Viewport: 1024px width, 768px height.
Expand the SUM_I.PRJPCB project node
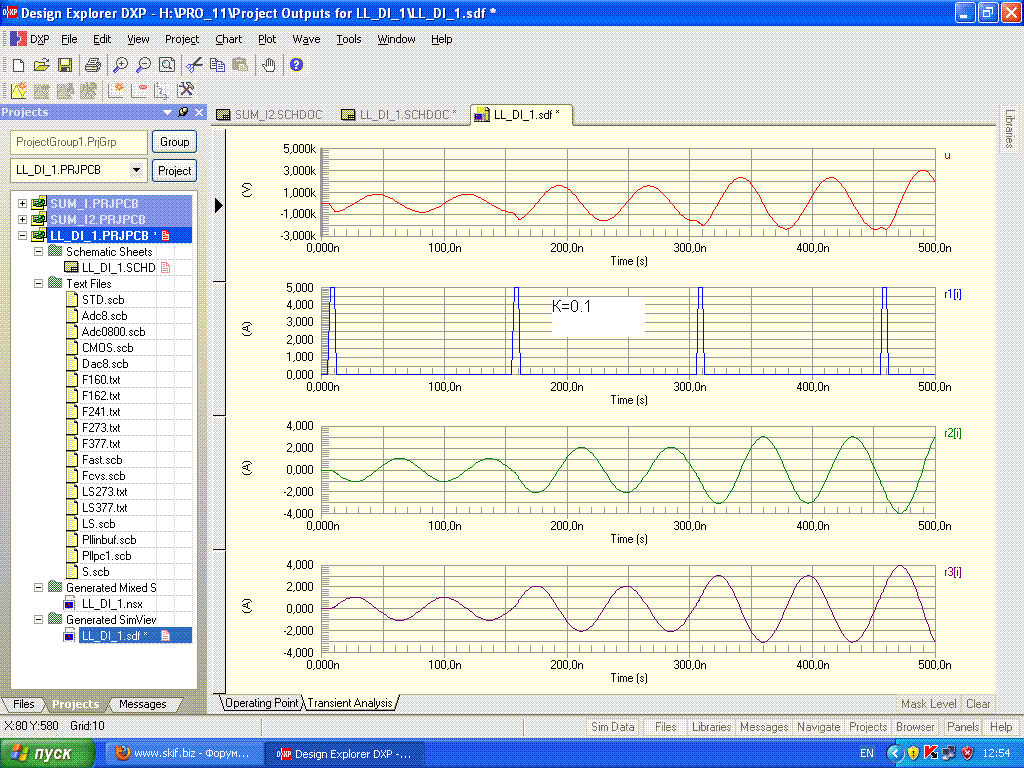click(x=22, y=204)
